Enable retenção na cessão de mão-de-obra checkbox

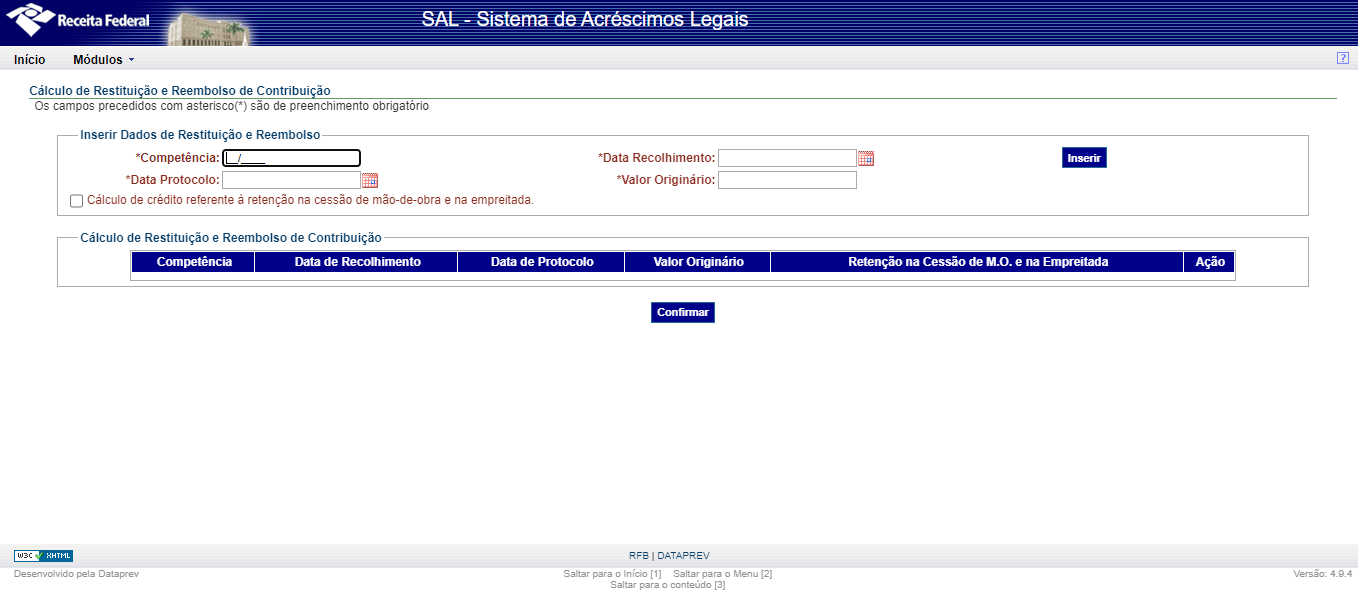click(x=77, y=201)
